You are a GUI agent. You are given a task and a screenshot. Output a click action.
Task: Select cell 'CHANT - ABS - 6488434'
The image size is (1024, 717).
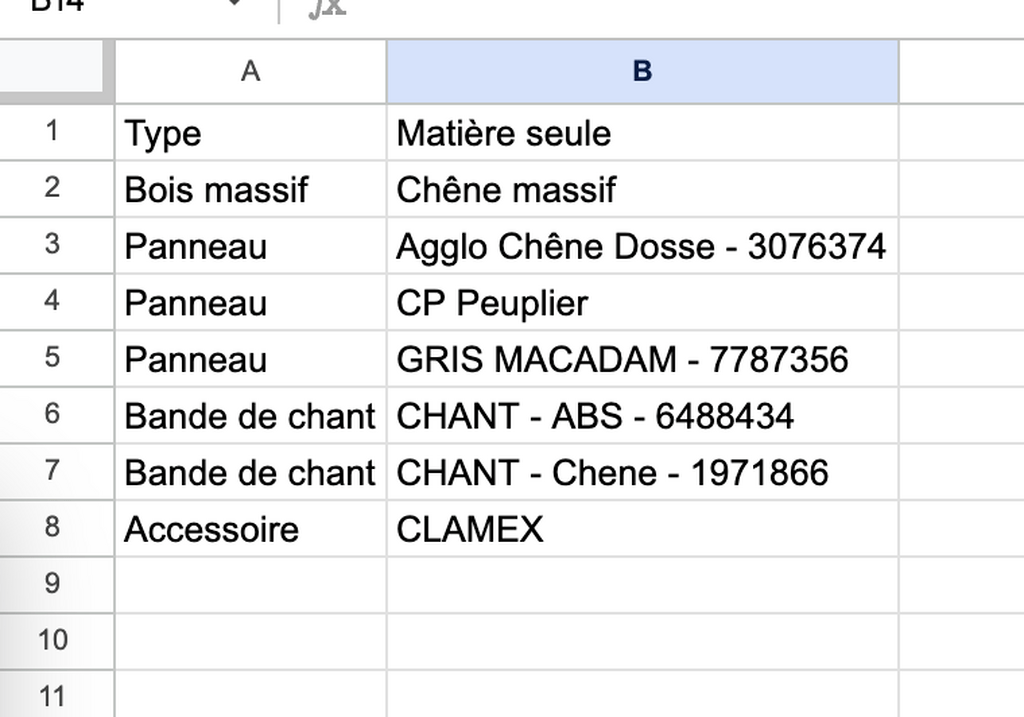643,415
